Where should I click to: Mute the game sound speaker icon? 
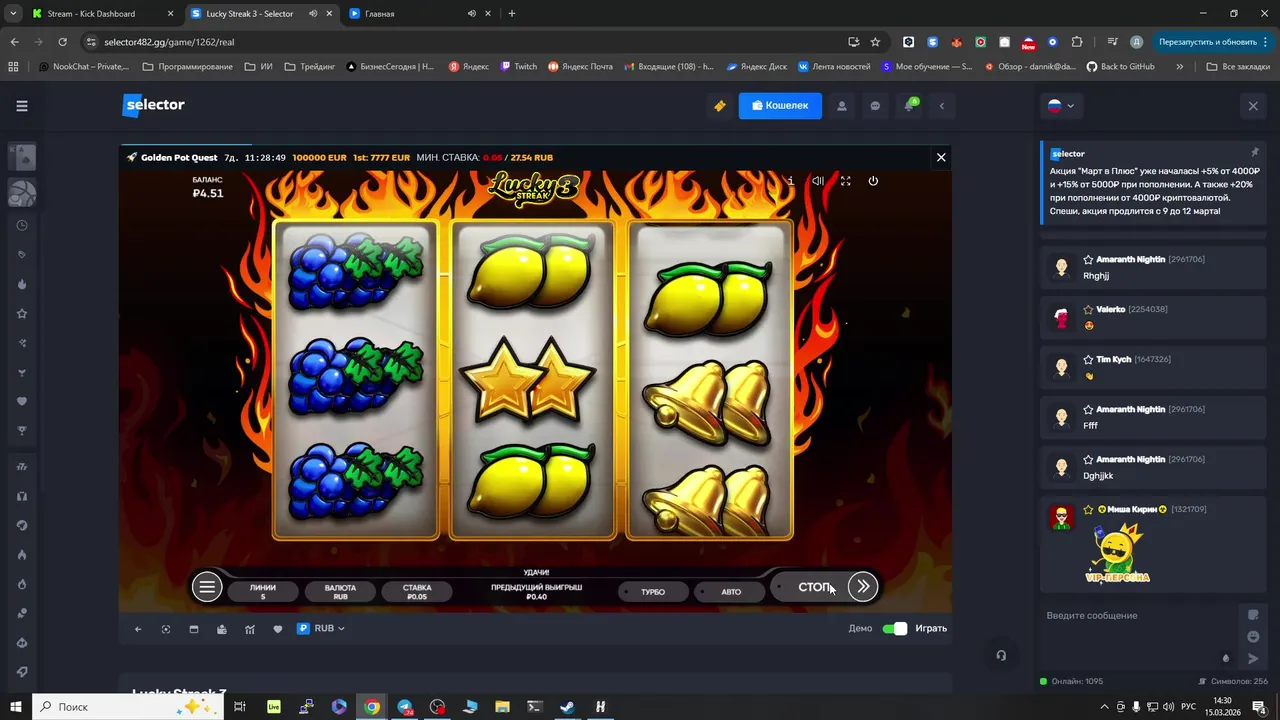click(818, 181)
